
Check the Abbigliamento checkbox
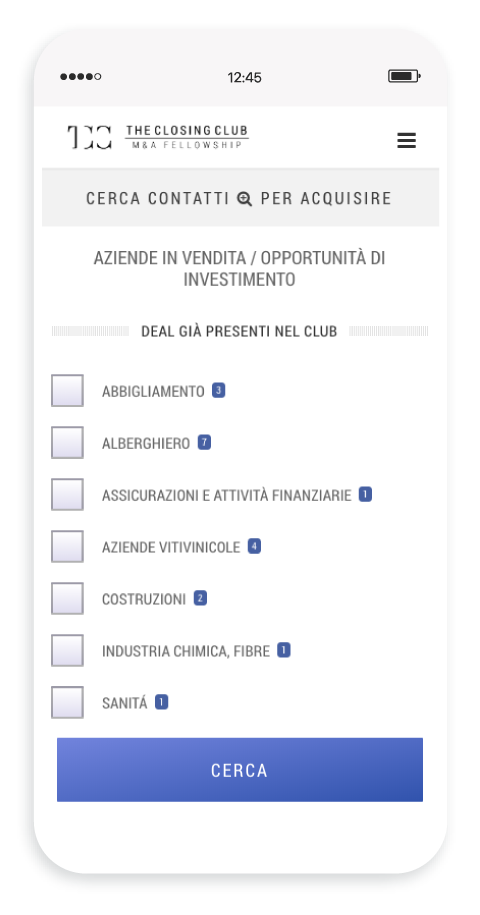pos(67,390)
